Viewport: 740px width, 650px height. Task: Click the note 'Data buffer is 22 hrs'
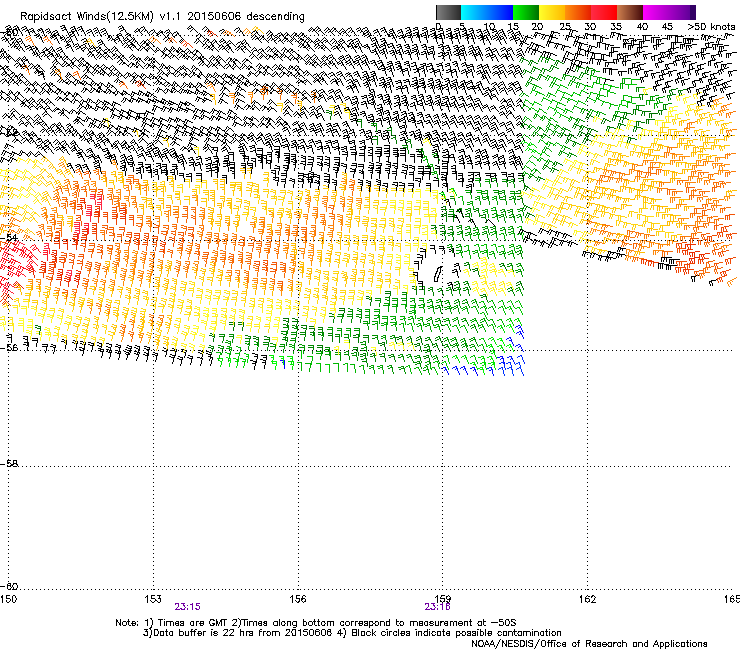(x=202, y=633)
